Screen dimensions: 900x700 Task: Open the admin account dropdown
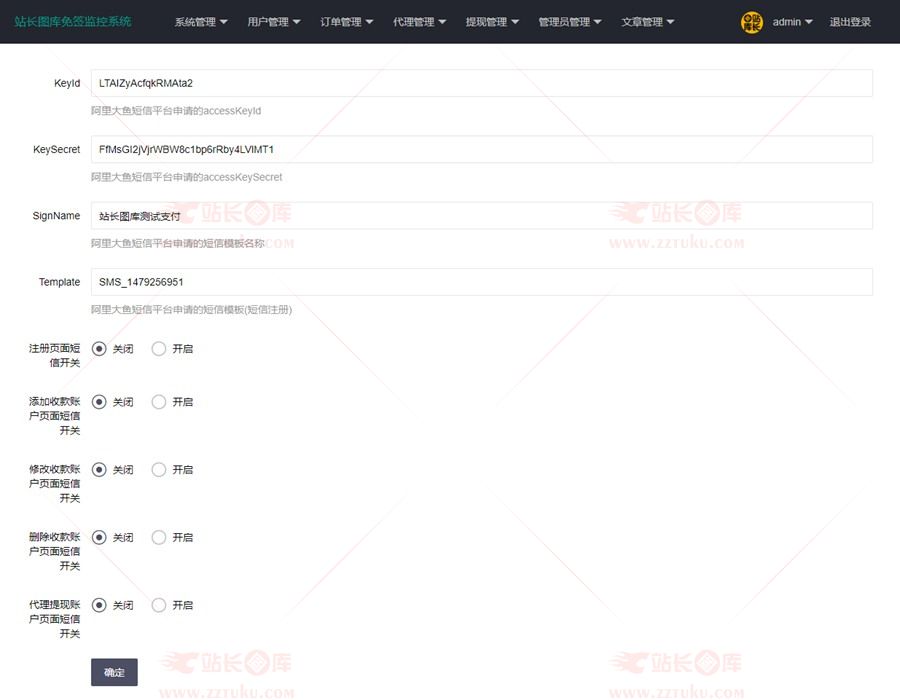[792, 22]
